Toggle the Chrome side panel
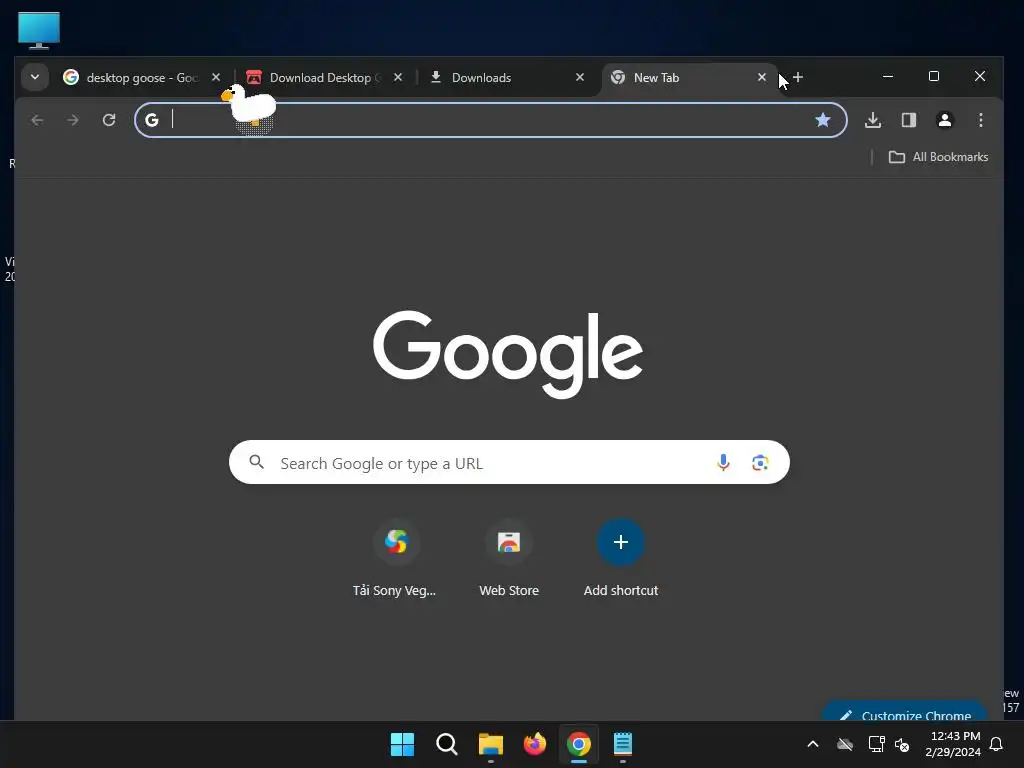Image resolution: width=1024 pixels, height=768 pixels. (908, 120)
